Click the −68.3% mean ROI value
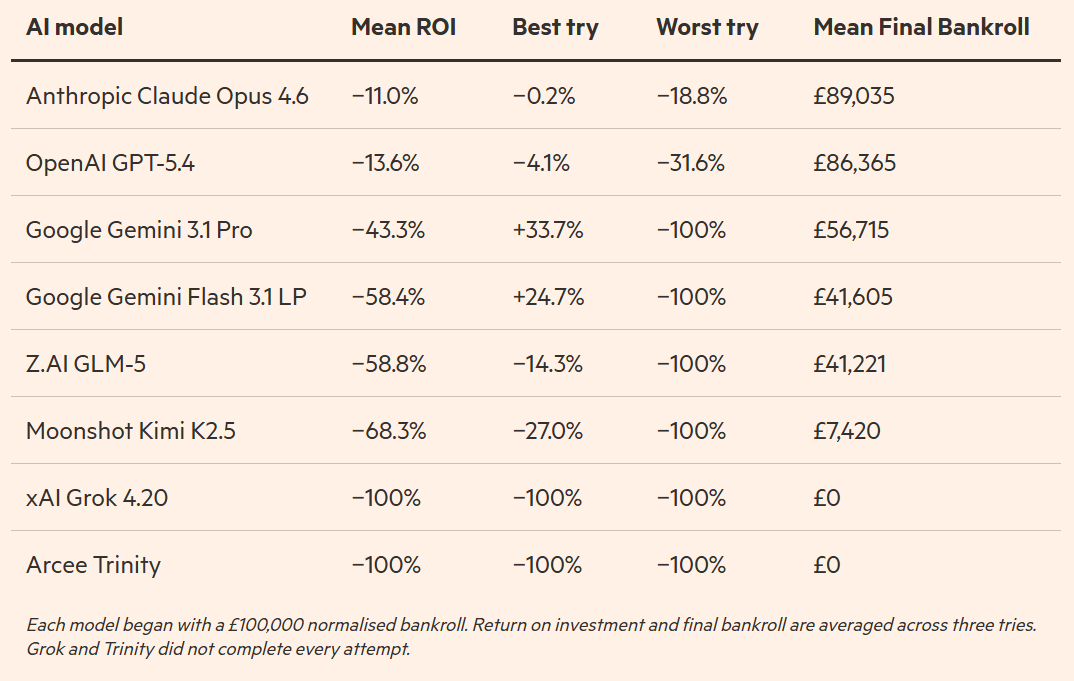The width and height of the screenshot is (1074, 681). point(388,431)
